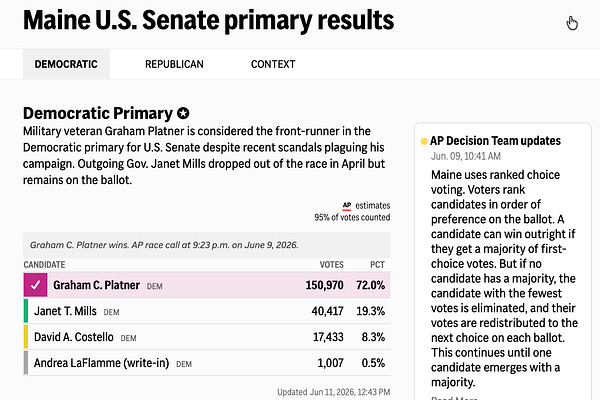Select the Graham C. Platner result row
Viewport: 600px width, 400px height.
(207, 285)
